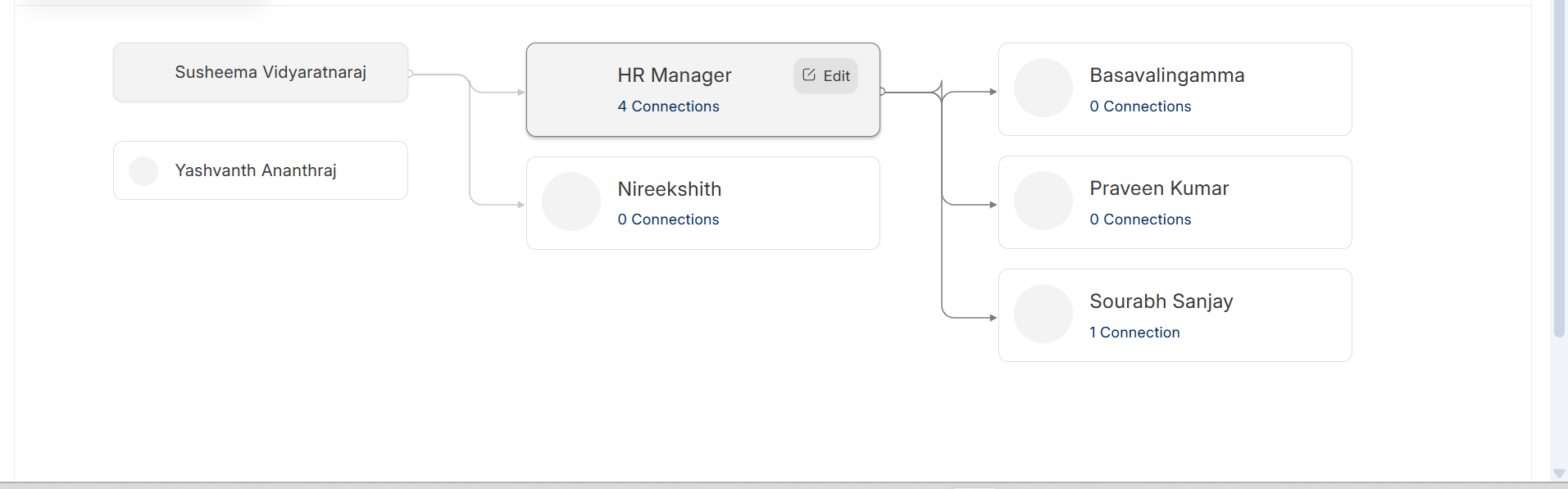
Task: Choose the Sourabh Sanjay name text
Action: click(x=1161, y=301)
